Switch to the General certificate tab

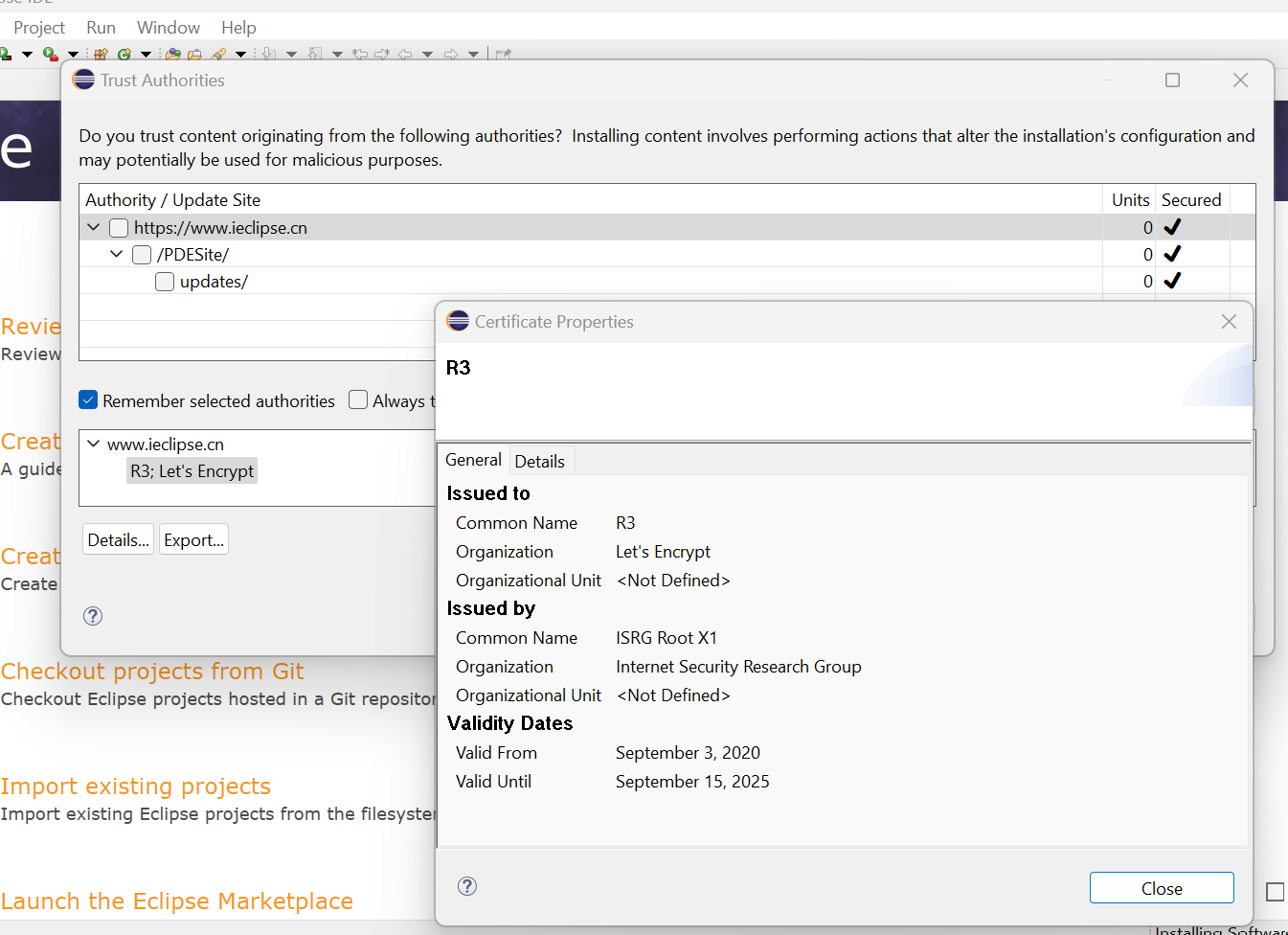click(x=473, y=460)
